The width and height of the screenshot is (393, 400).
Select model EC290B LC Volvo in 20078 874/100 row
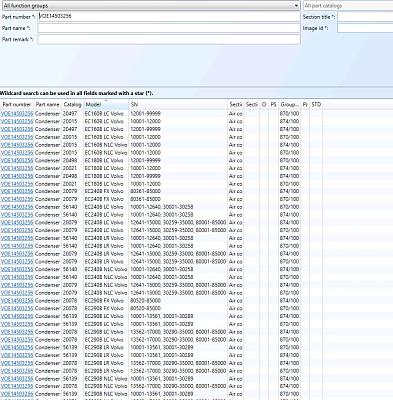[104, 332]
